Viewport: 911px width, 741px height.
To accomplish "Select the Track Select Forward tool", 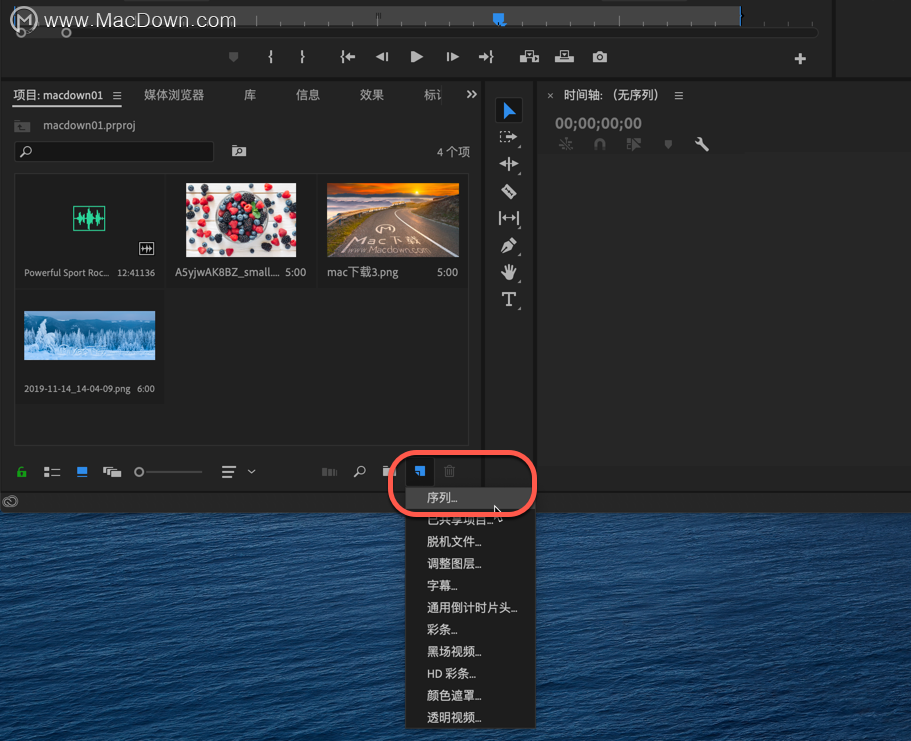I will (x=509, y=137).
